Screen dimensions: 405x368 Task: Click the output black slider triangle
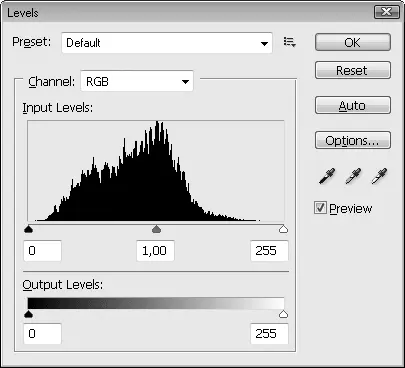click(29, 314)
